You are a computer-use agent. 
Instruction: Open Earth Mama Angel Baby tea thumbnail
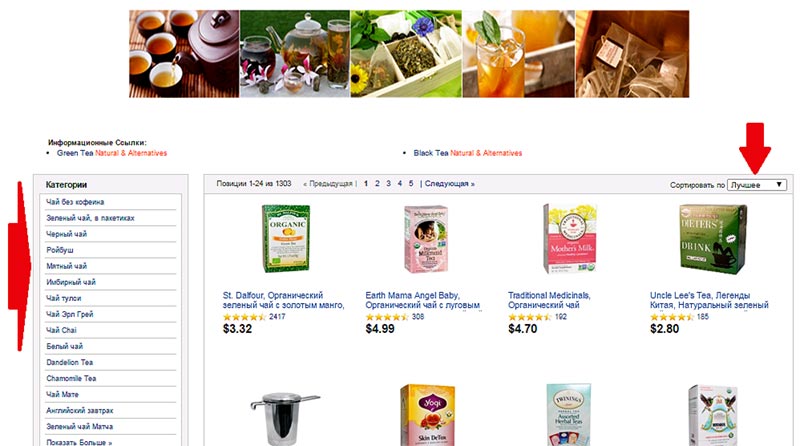(x=426, y=239)
